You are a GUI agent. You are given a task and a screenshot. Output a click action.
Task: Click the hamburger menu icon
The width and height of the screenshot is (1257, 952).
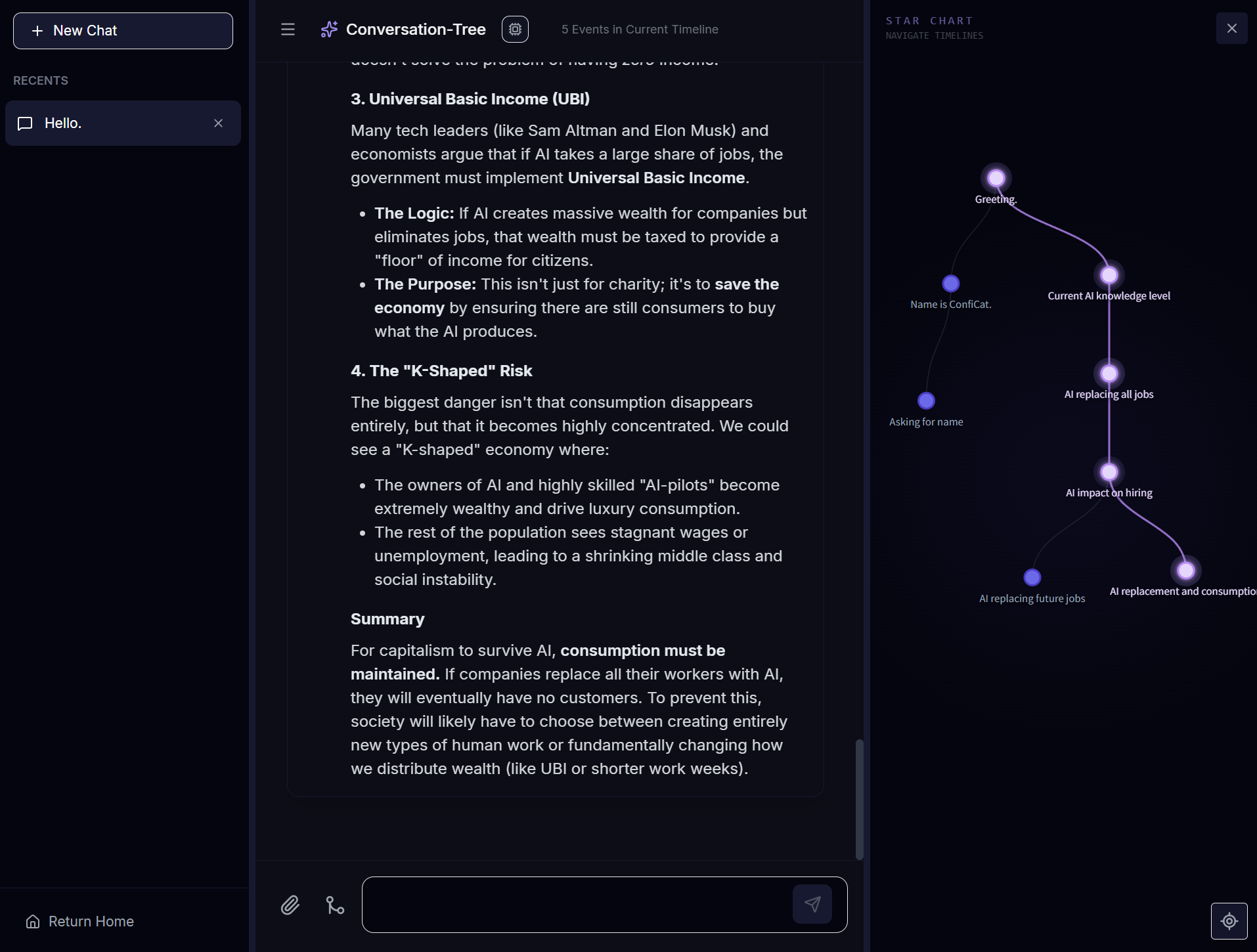(288, 30)
